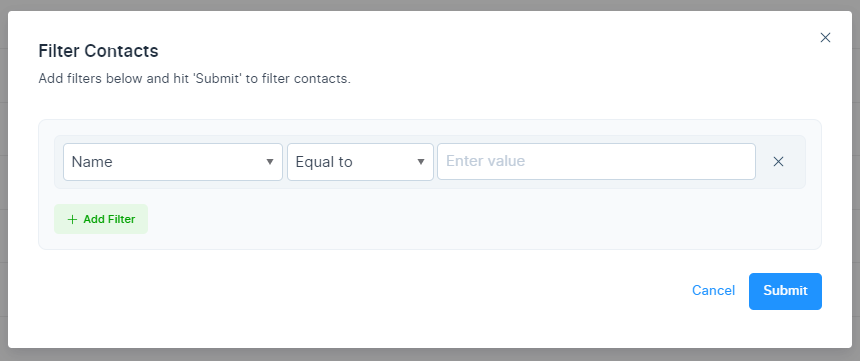
Task: Select the 'Name' text in the field dropdown
Action: pos(92,162)
